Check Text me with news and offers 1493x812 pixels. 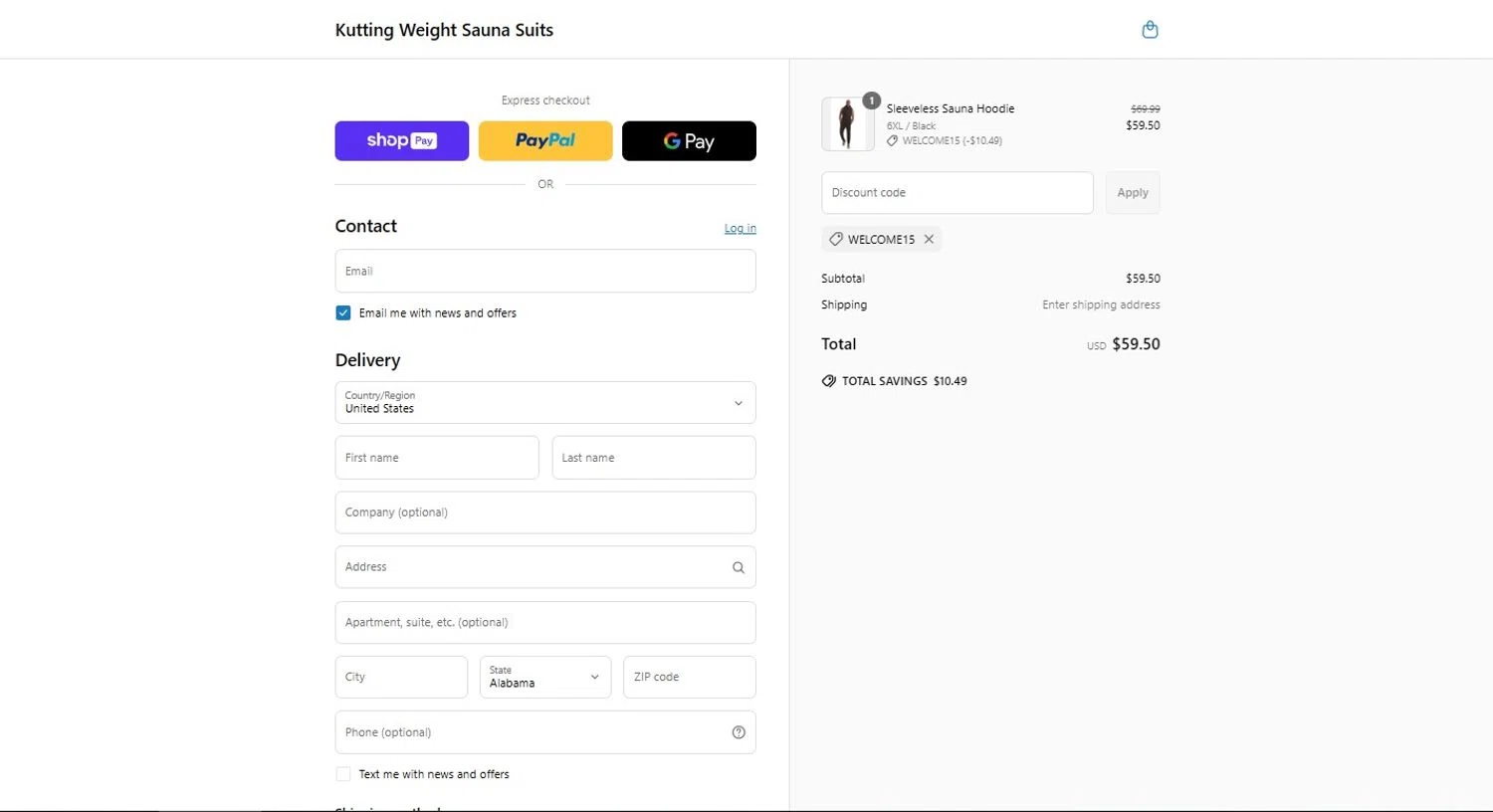click(x=343, y=774)
